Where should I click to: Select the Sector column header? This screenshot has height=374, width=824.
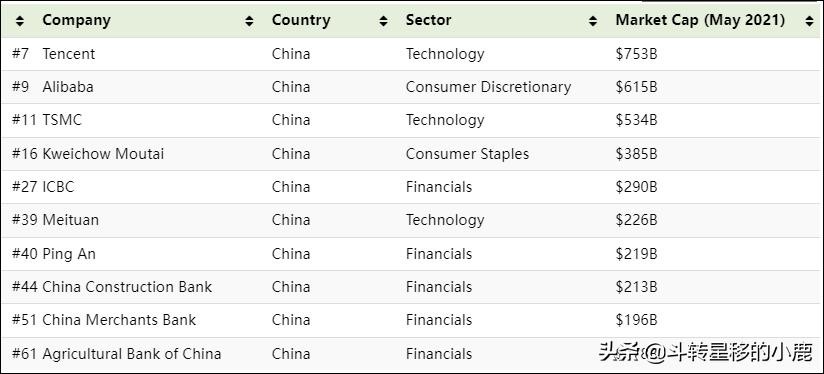[x=428, y=20]
